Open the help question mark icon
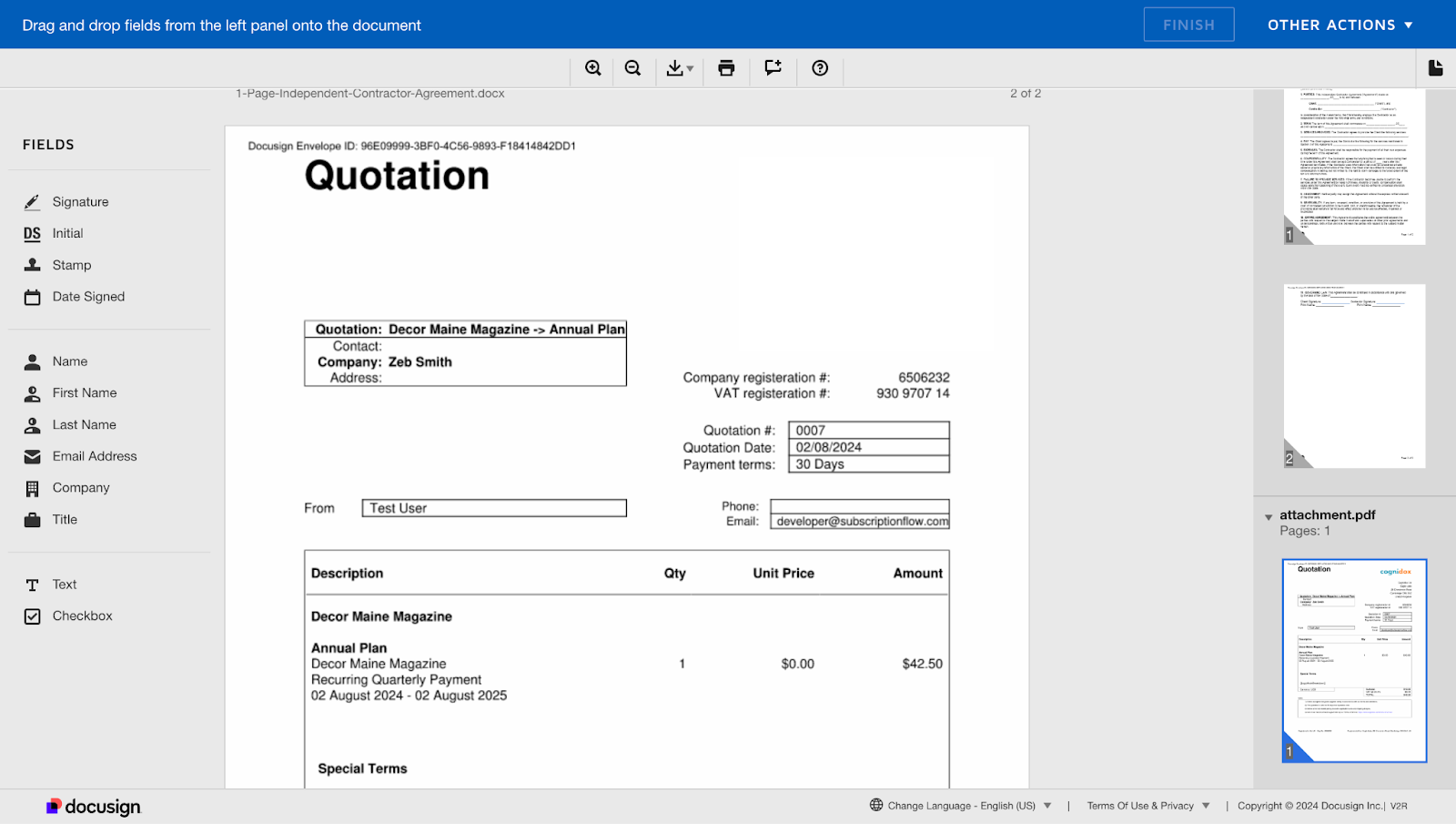Viewport: 1456px width, 824px height. point(820,68)
